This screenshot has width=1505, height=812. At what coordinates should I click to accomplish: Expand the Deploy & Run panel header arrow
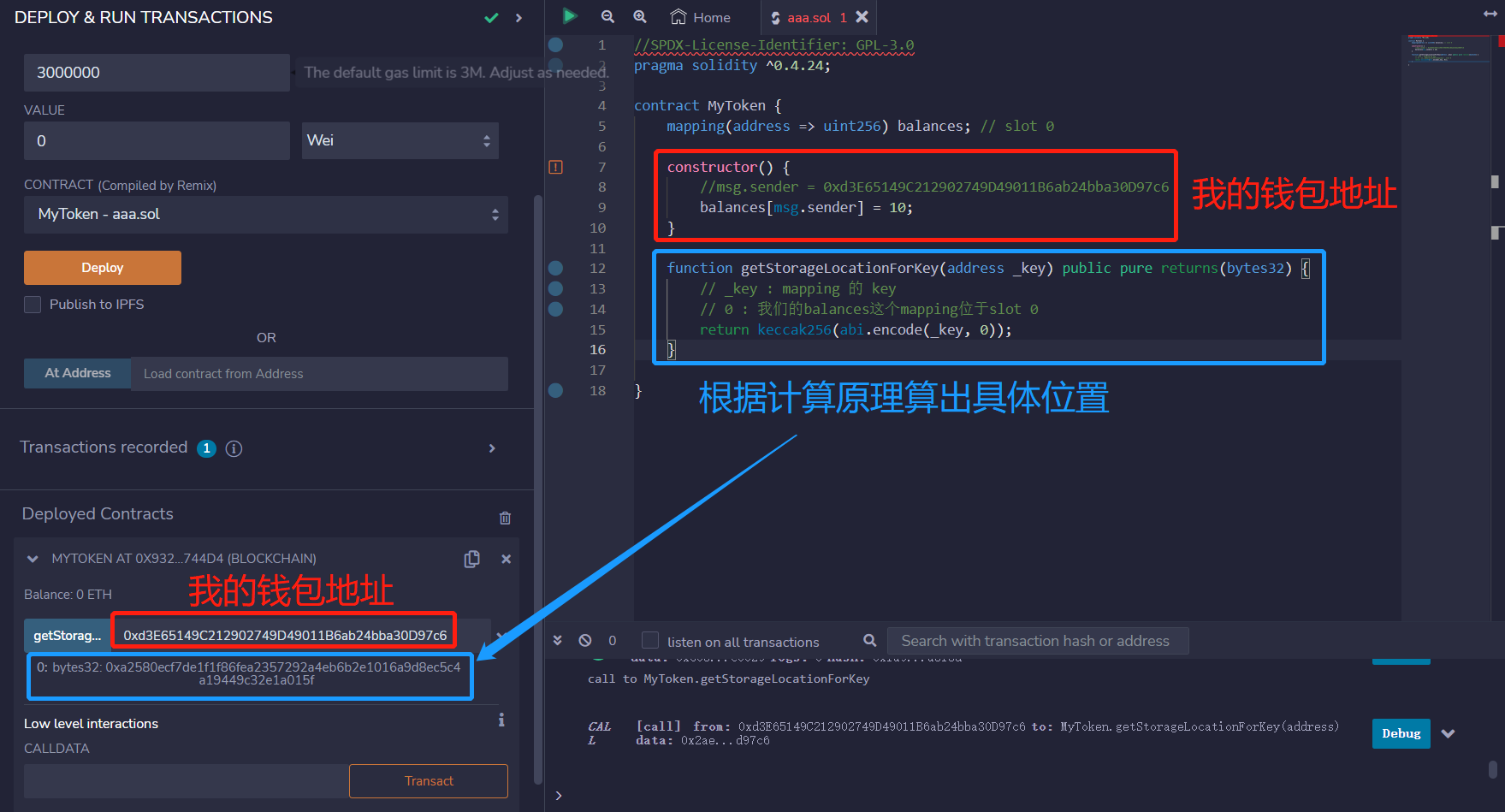pos(518,17)
